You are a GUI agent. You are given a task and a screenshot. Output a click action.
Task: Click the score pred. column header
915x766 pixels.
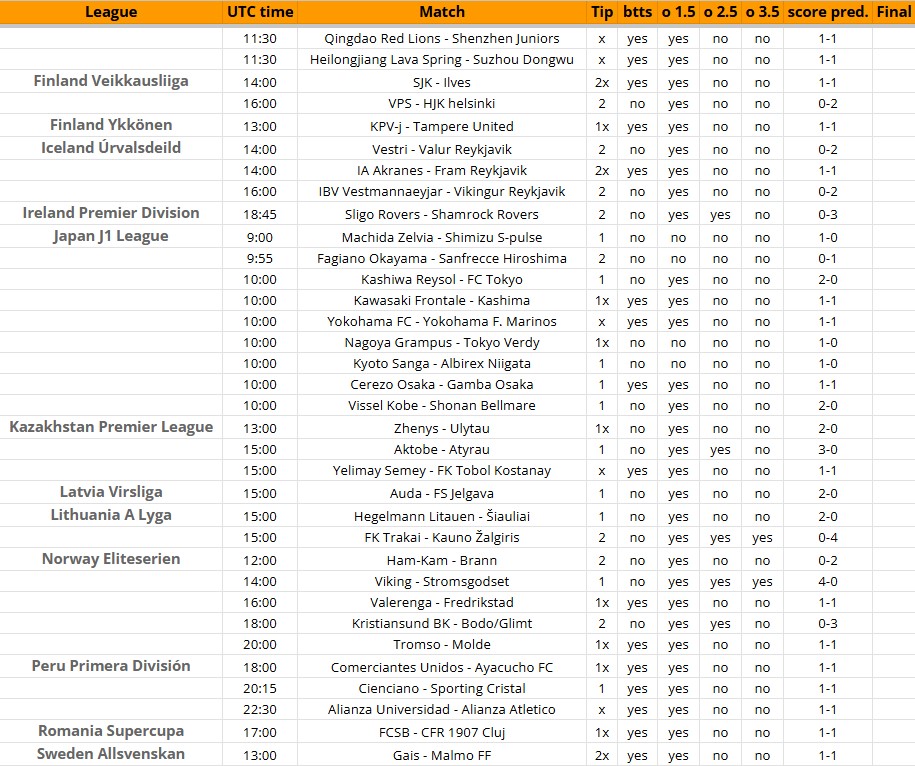click(827, 12)
